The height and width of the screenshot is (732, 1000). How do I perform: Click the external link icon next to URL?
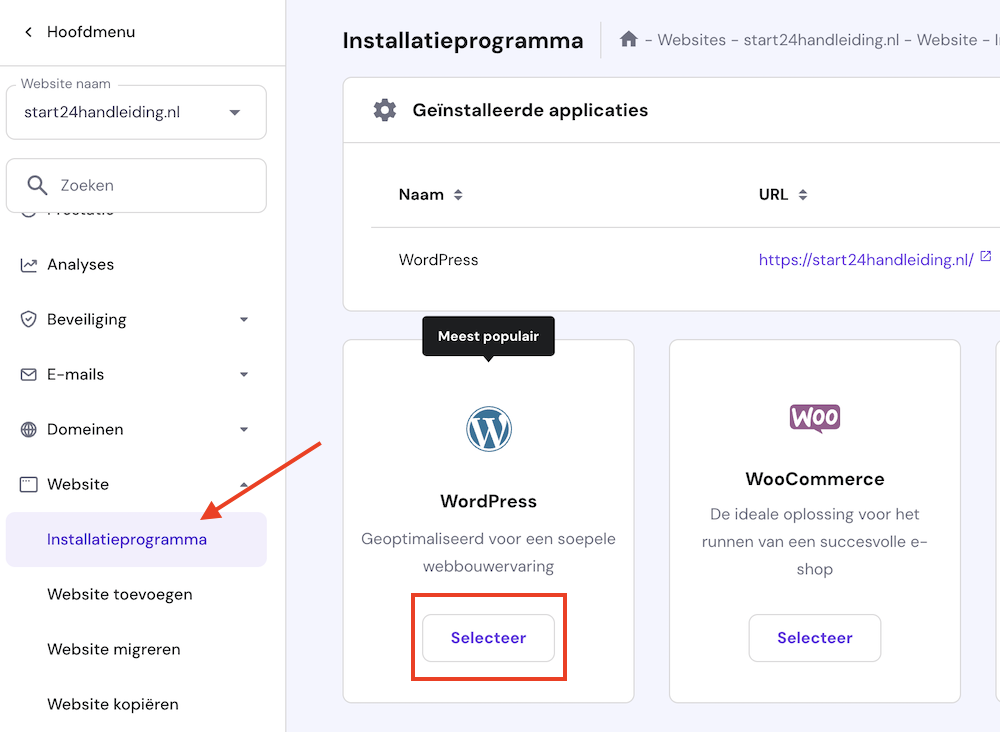click(x=986, y=257)
